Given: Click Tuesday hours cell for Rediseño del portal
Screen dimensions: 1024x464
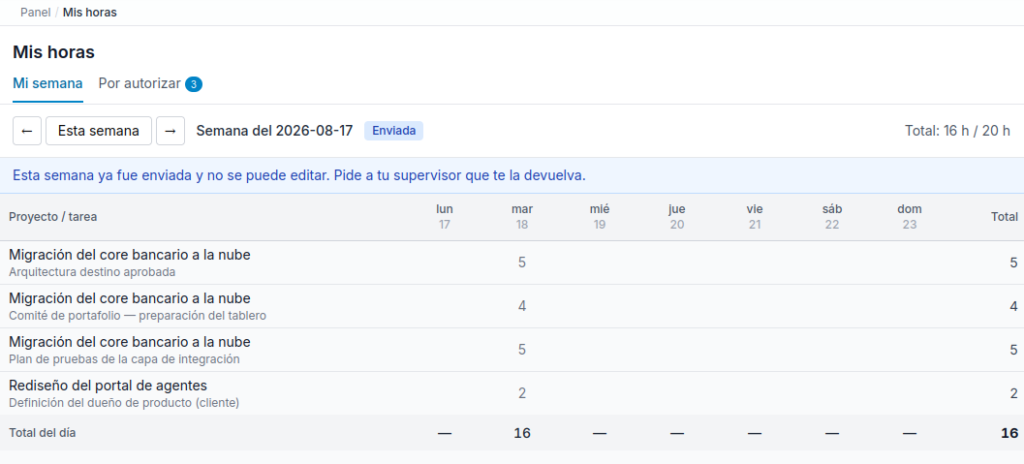Looking at the screenshot, I should click(522, 394).
